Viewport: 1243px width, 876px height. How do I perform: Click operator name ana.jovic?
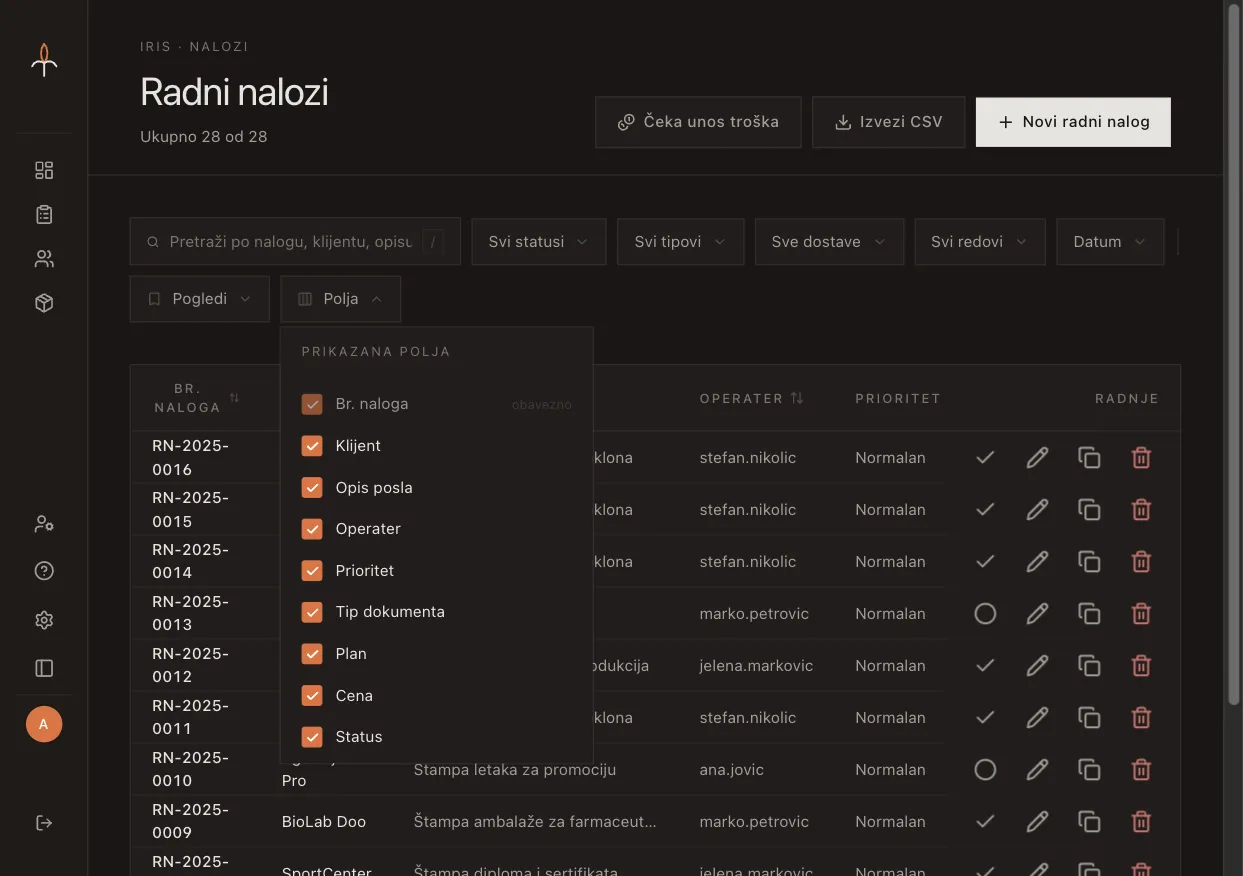(x=734, y=770)
